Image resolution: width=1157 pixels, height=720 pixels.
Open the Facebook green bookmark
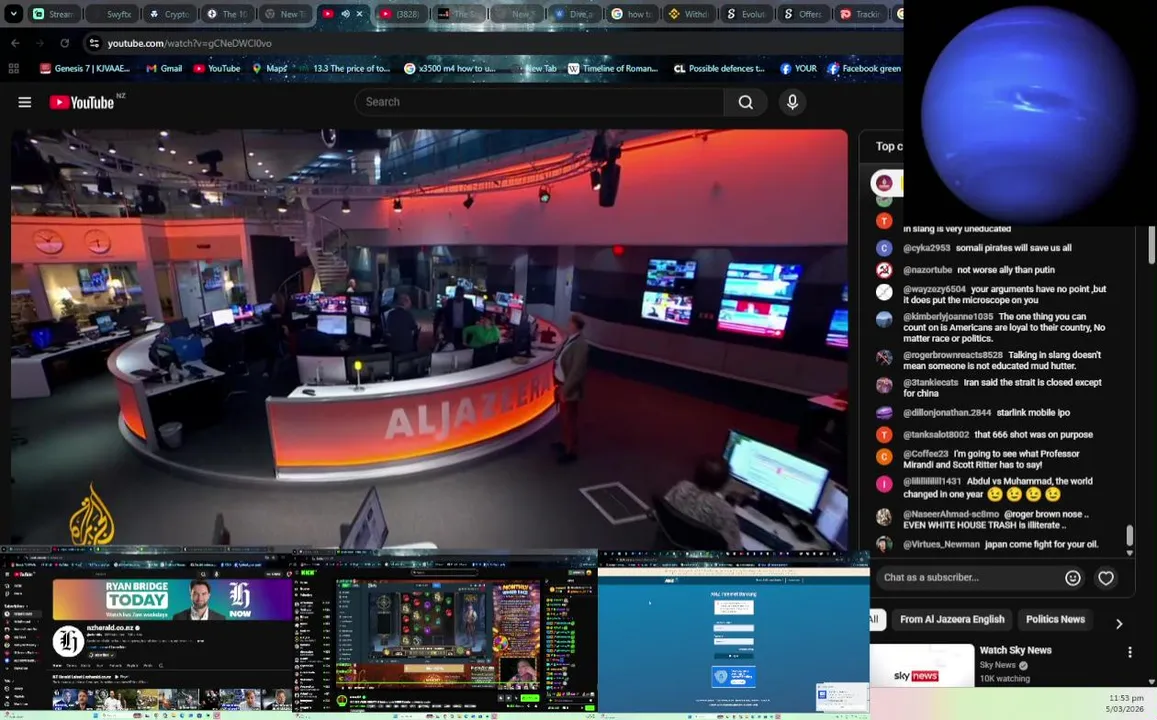point(864,68)
